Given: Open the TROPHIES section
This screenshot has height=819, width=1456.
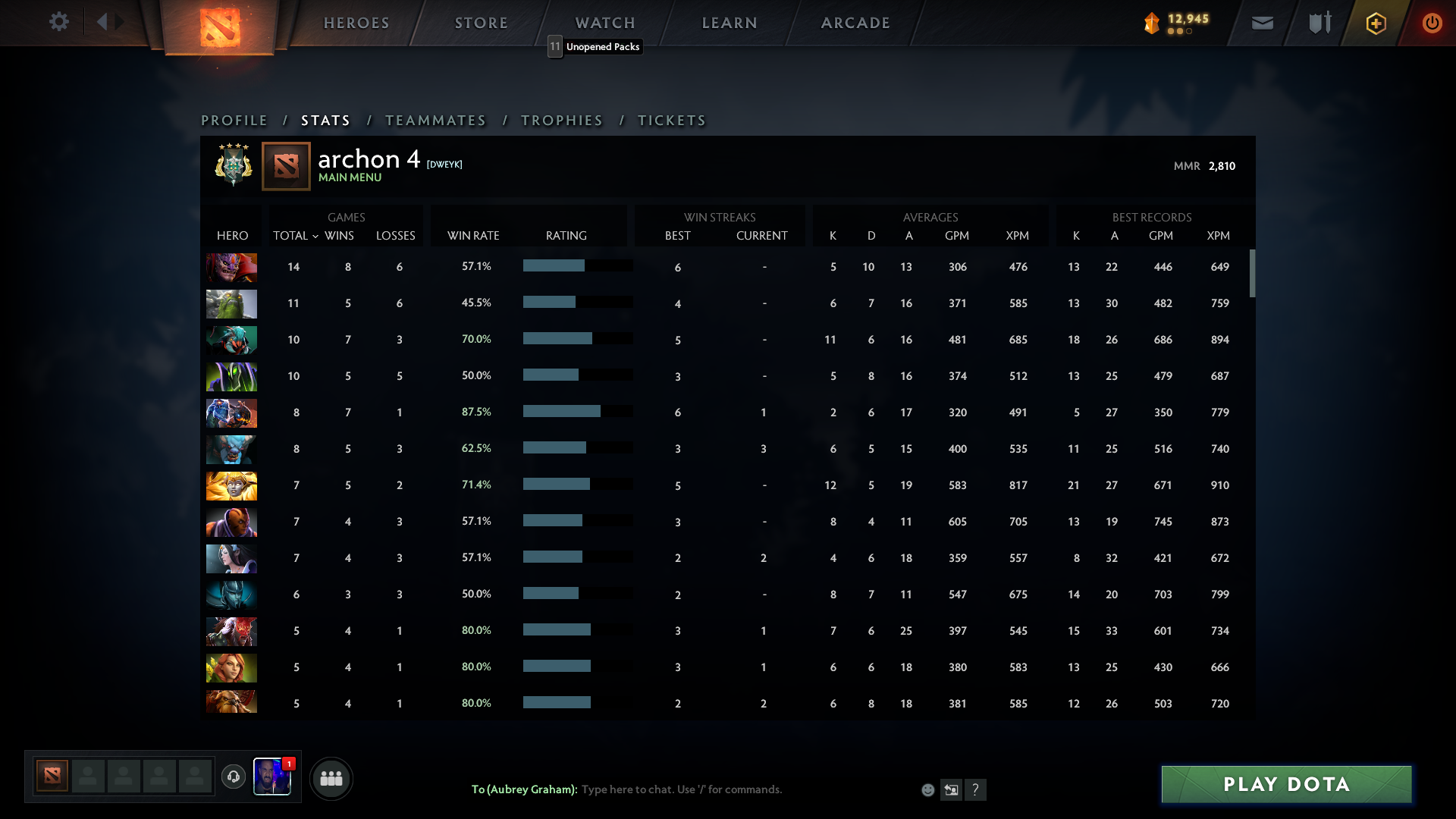Looking at the screenshot, I should point(561,120).
